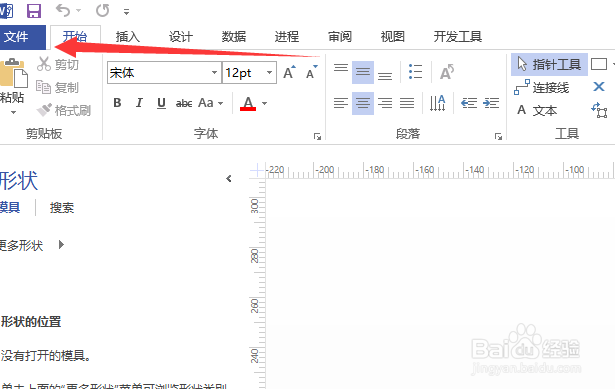The width and height of the screenshot is (615, 389).
Task: Toggle Underline formatting
Action: (161, 103)
